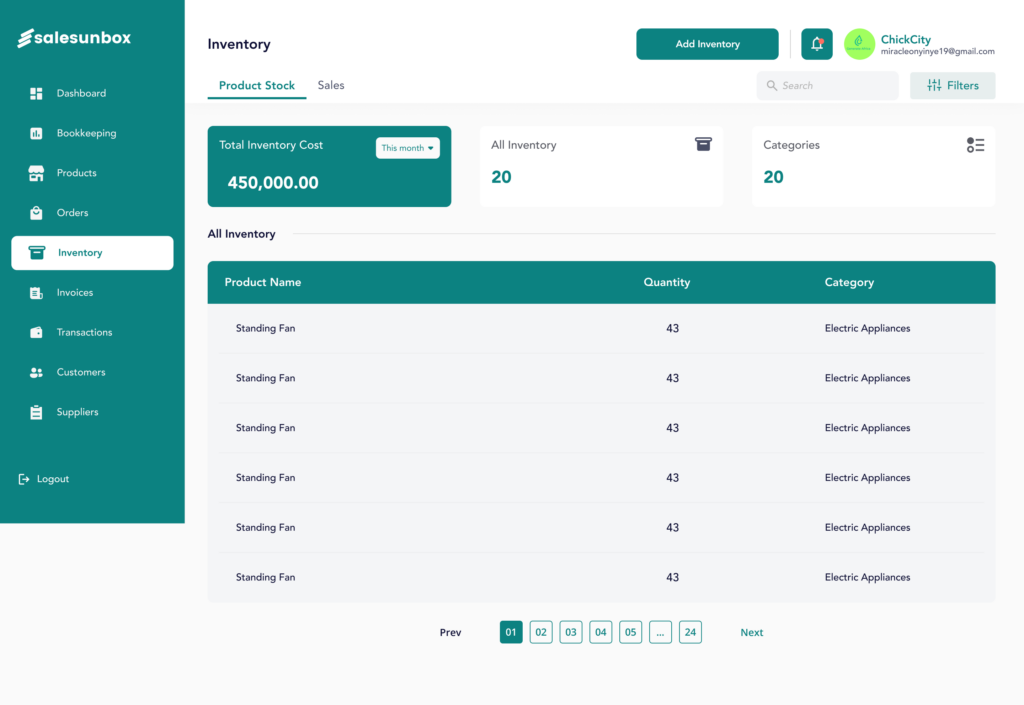Jump to page 24
This screenshot has height=705, width=1024.
(x=690, y=632)
